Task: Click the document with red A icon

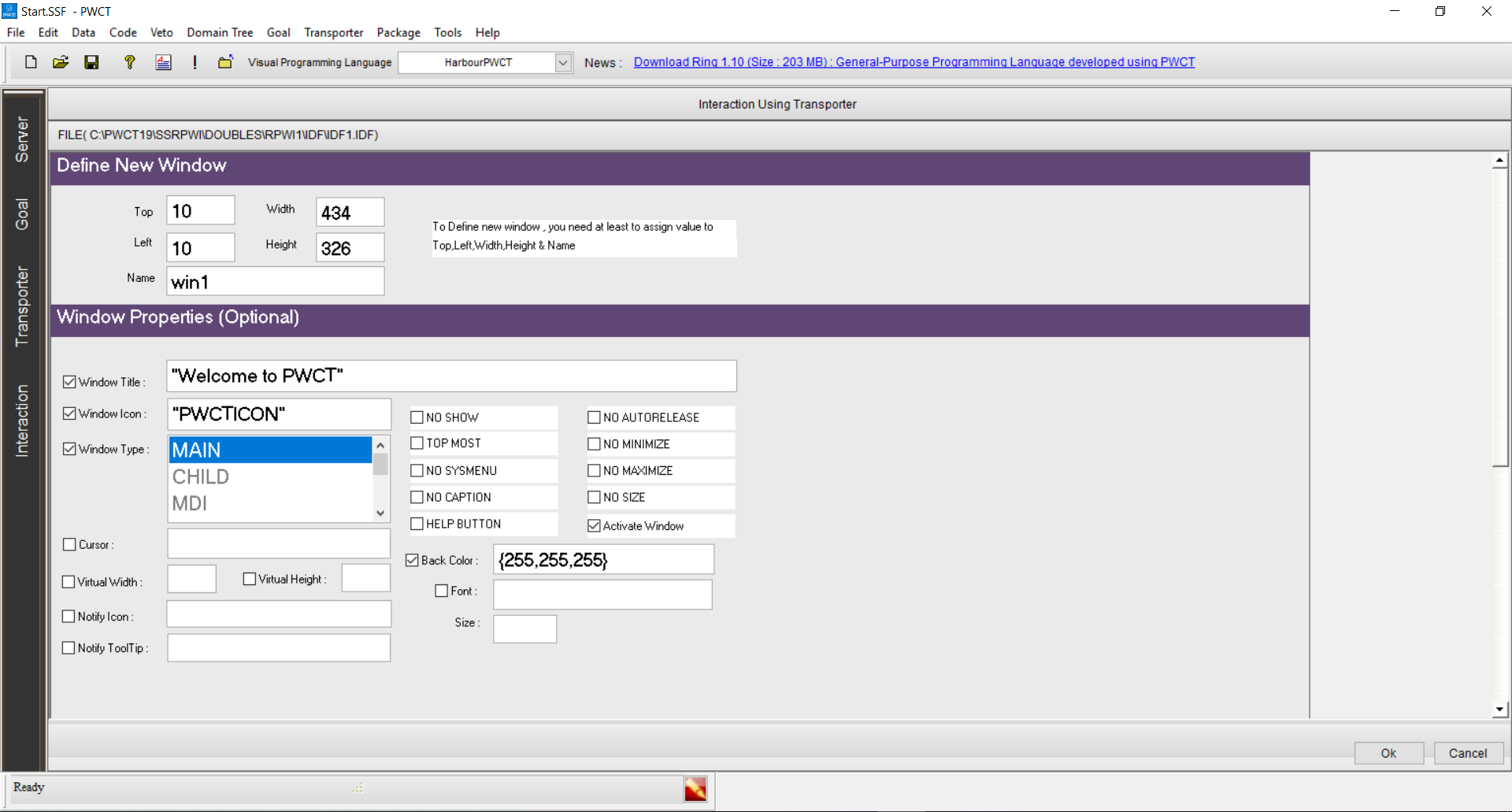Action: point(164,62)
